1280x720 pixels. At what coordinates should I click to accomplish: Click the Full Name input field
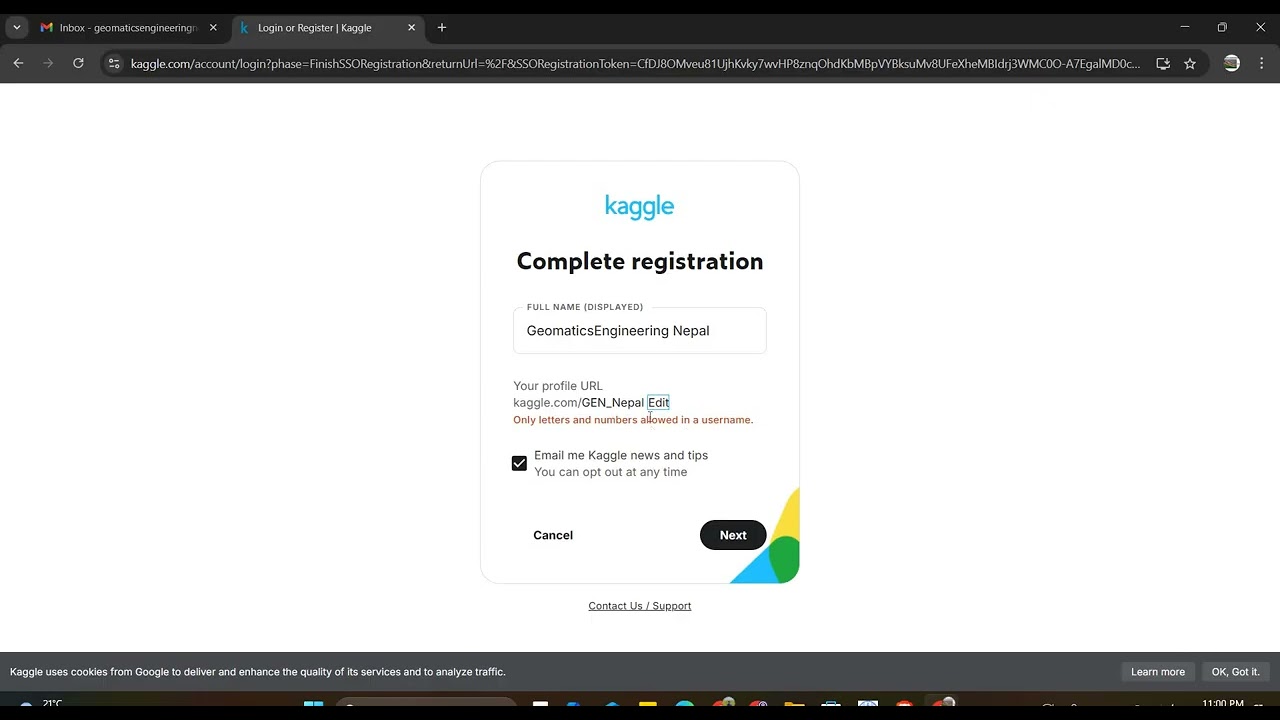640,331
